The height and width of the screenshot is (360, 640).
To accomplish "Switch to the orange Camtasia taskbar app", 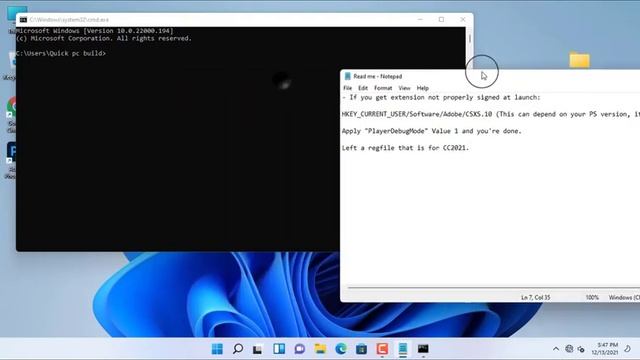I will [x=382, y=349].
